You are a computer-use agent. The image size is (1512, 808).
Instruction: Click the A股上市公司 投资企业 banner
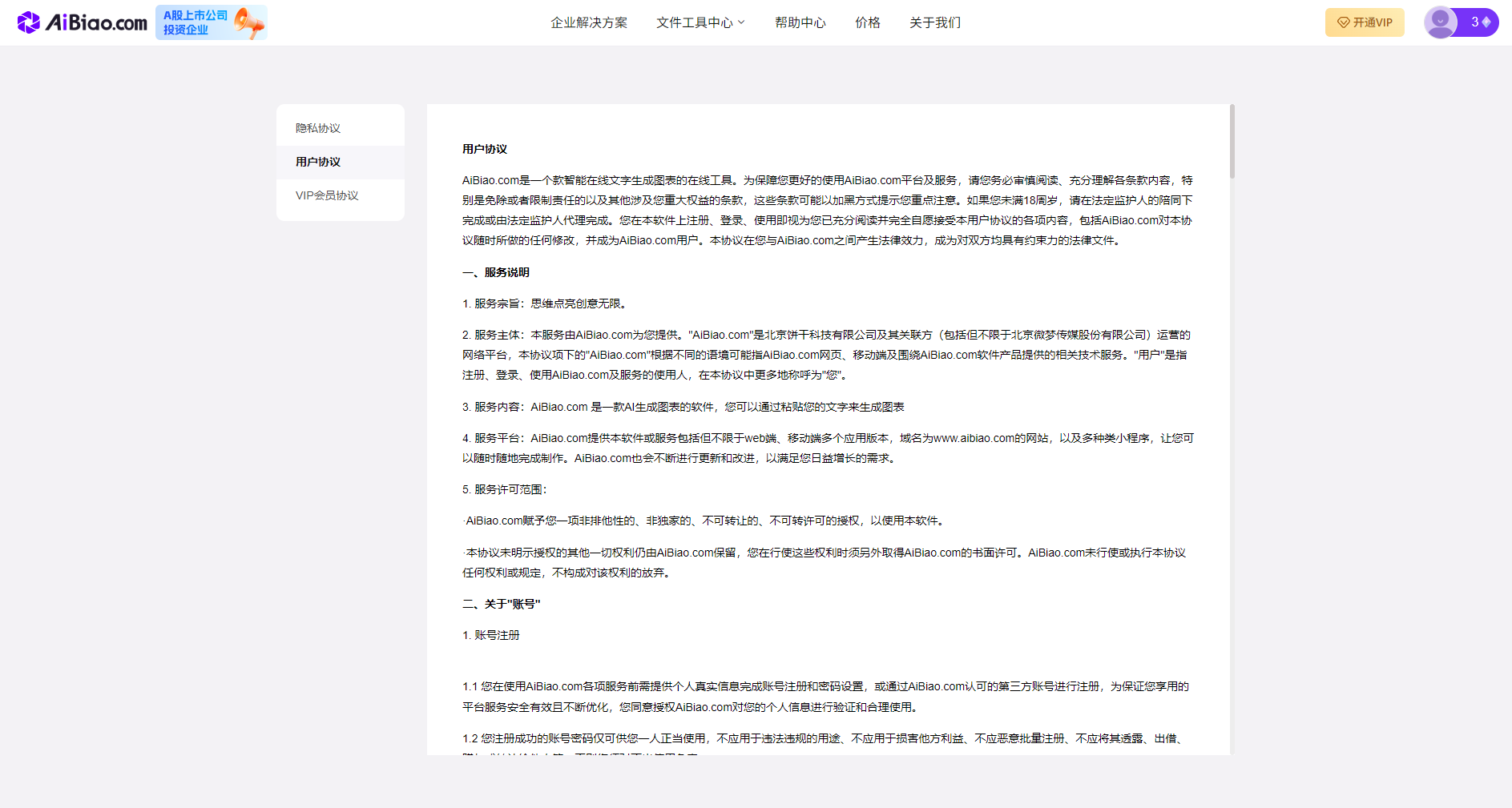(x=212, y=22)
